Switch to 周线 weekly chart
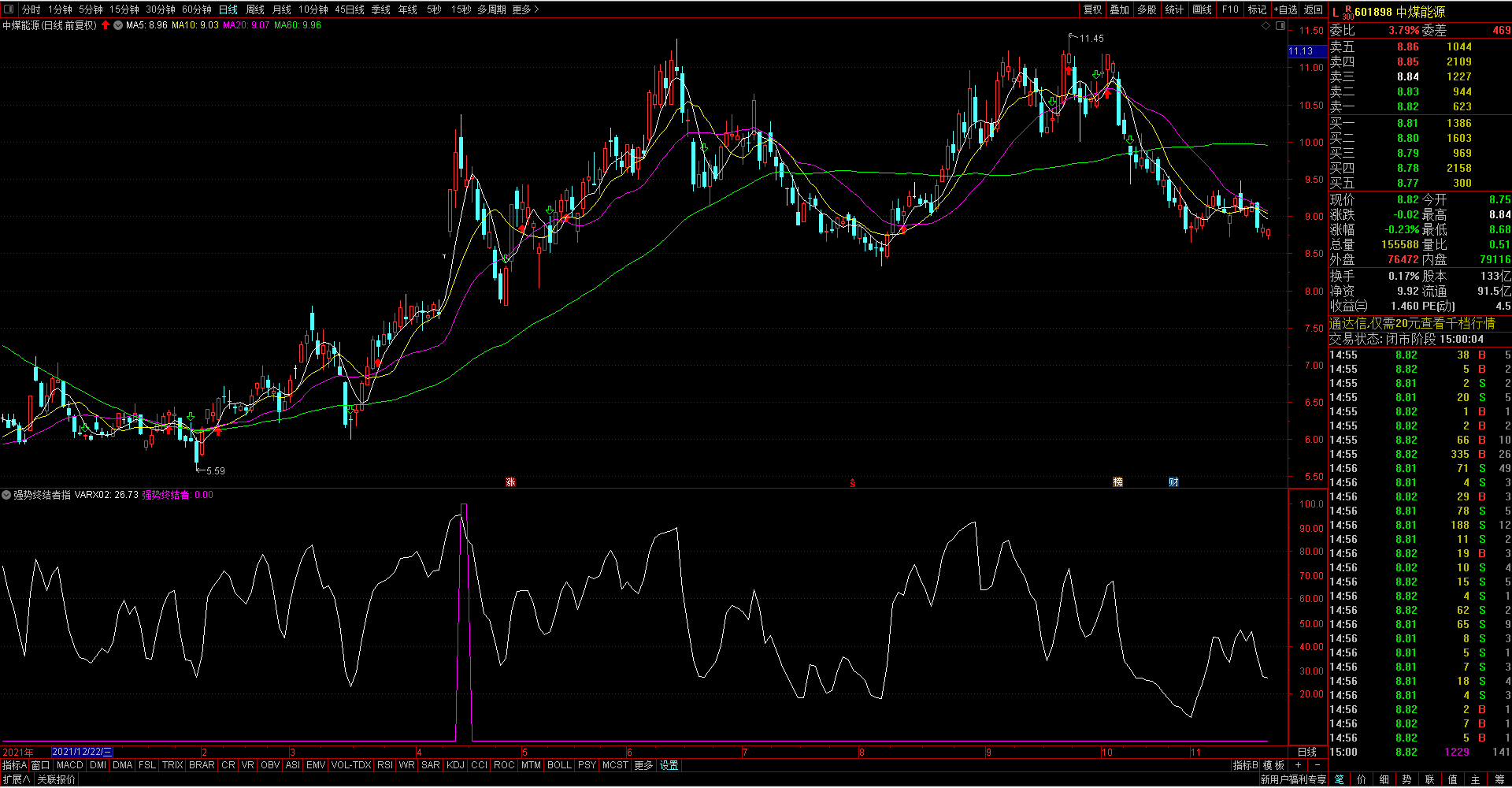 255,9
